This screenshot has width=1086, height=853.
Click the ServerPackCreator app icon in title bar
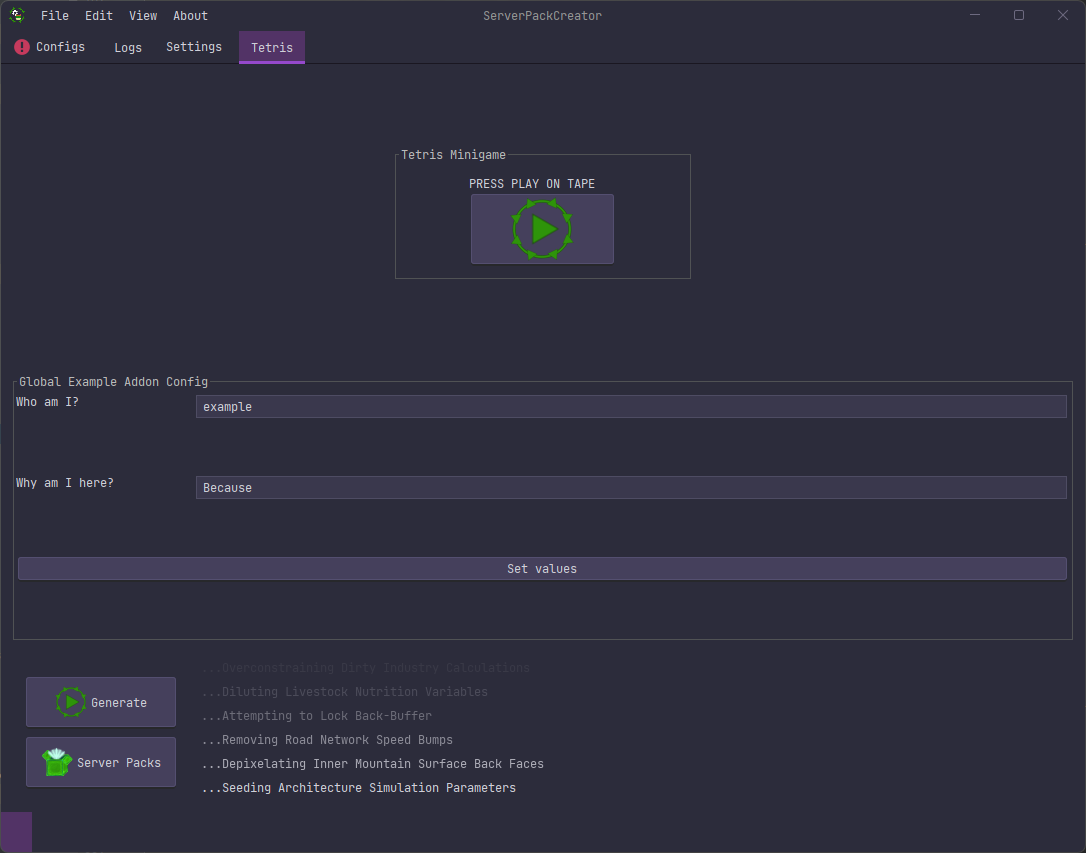coord(17,15)
